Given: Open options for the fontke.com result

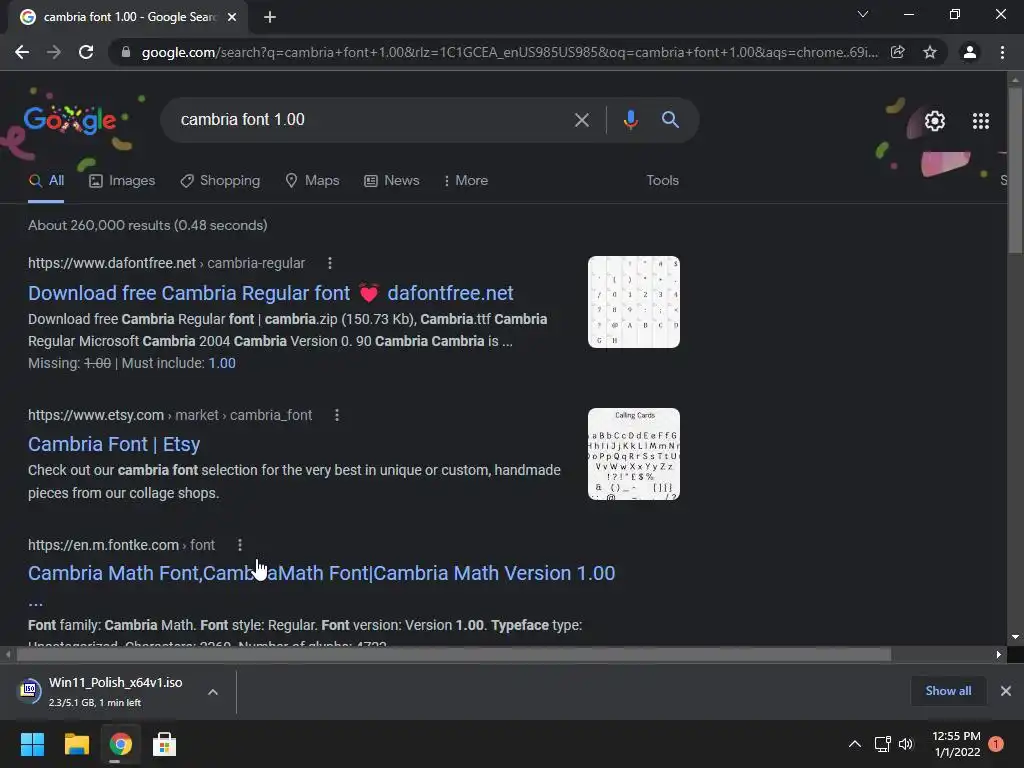Looking at the screenshot, I should [240, 545].
